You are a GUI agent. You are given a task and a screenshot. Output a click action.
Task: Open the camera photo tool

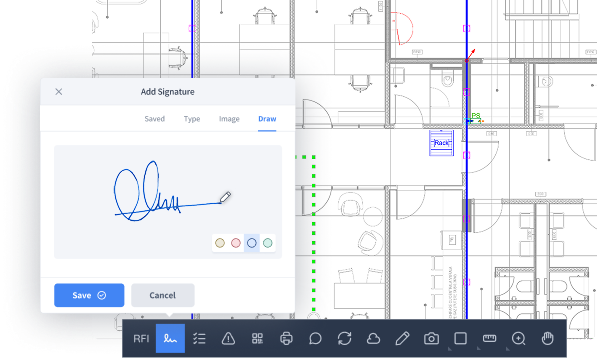click(431, 338)
